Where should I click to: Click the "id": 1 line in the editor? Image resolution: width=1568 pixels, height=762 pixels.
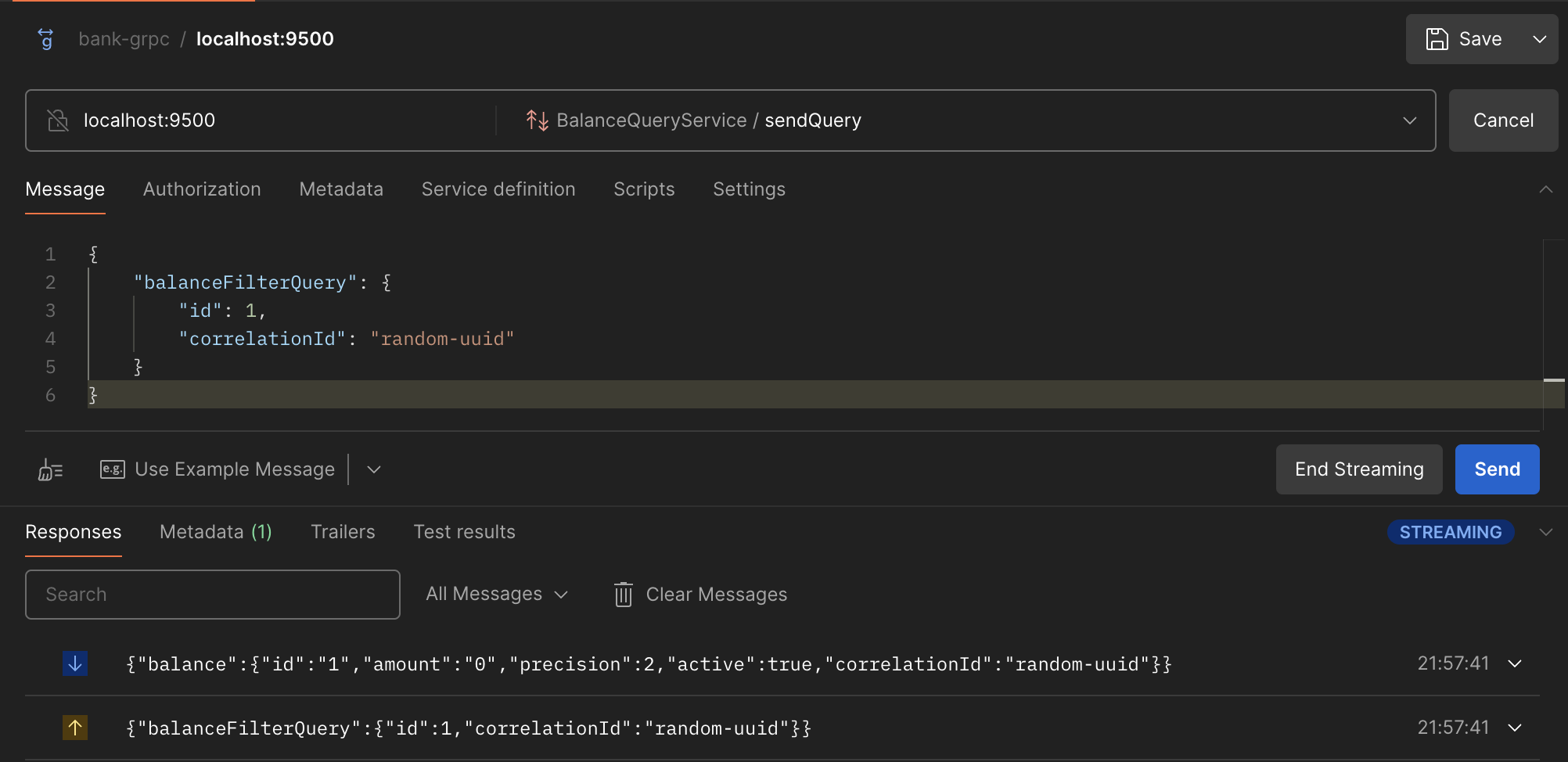222,311
